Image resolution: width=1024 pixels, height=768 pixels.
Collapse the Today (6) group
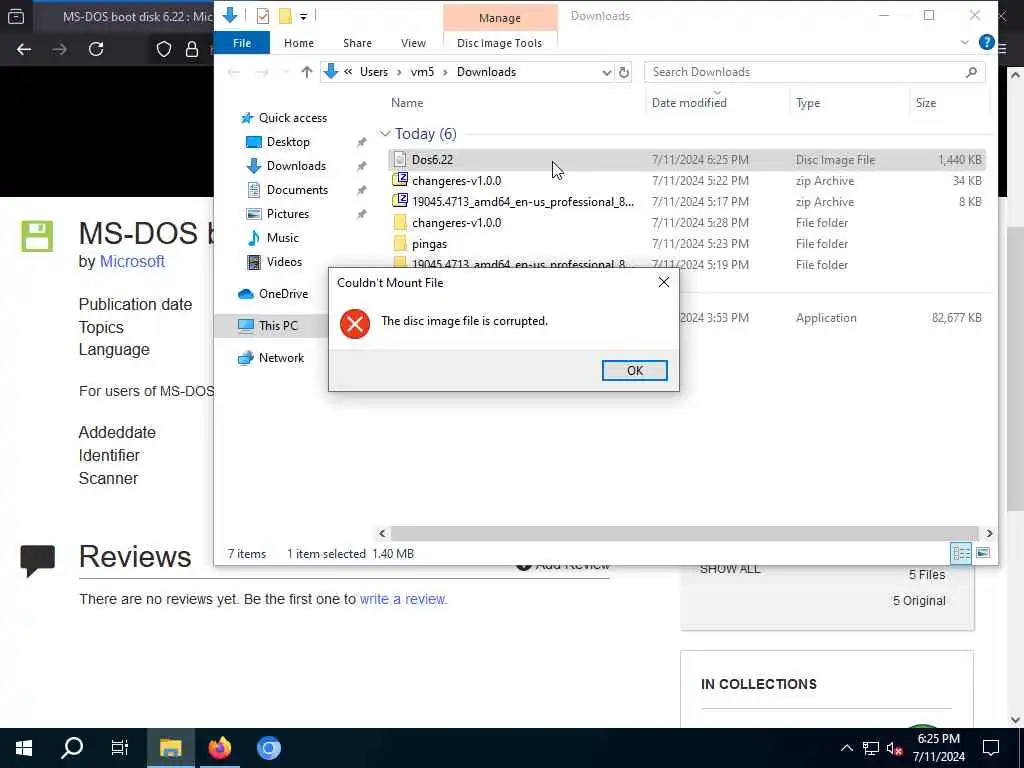click(x=385, y=134)
